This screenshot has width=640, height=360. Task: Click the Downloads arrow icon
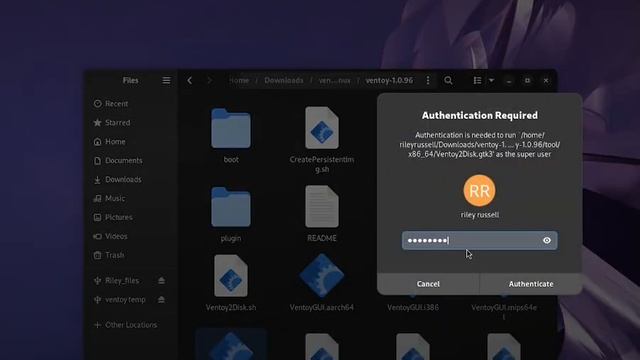click(98, 180)
